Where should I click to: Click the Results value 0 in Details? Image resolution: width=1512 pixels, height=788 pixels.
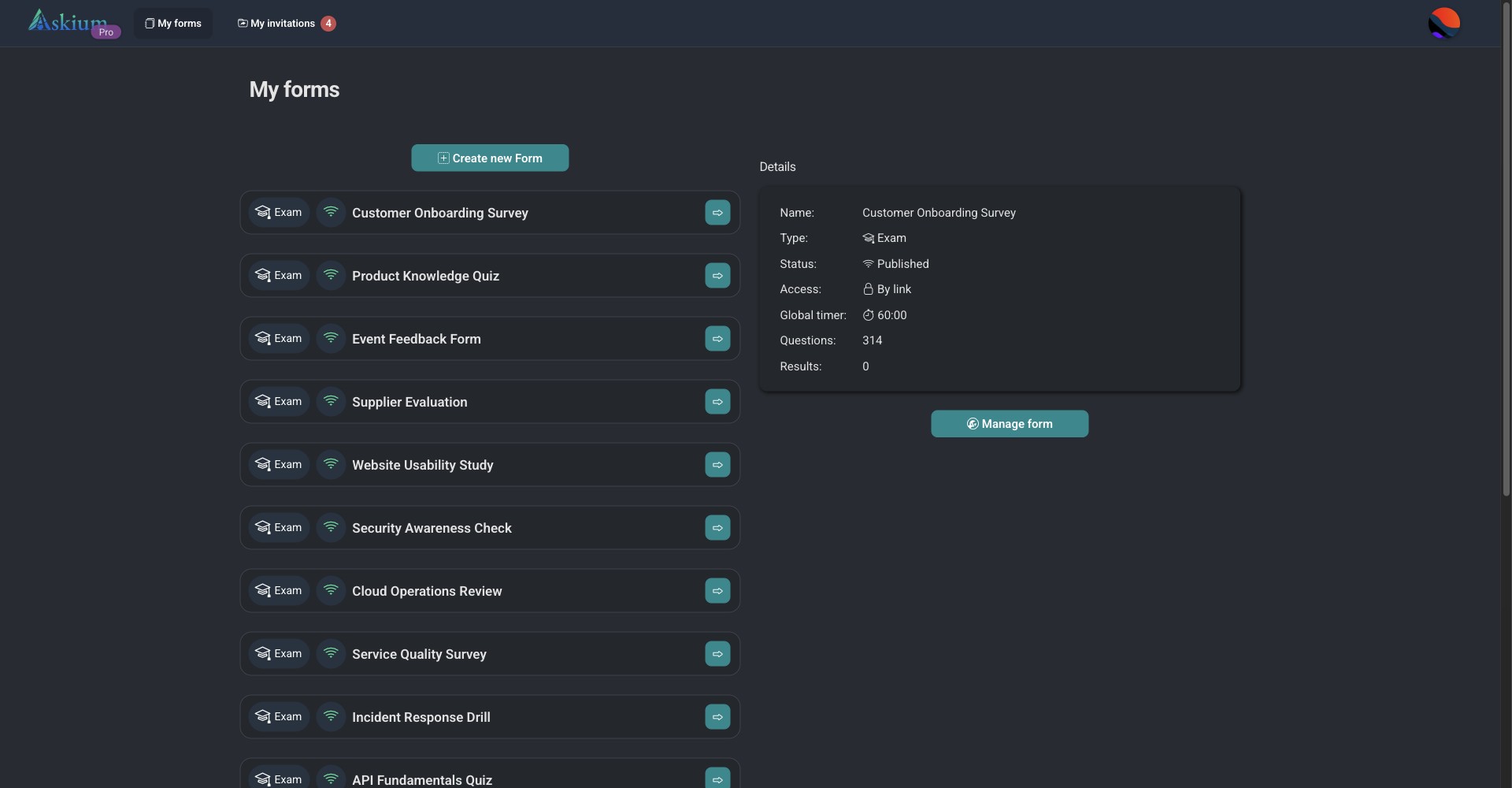(865, 366)
